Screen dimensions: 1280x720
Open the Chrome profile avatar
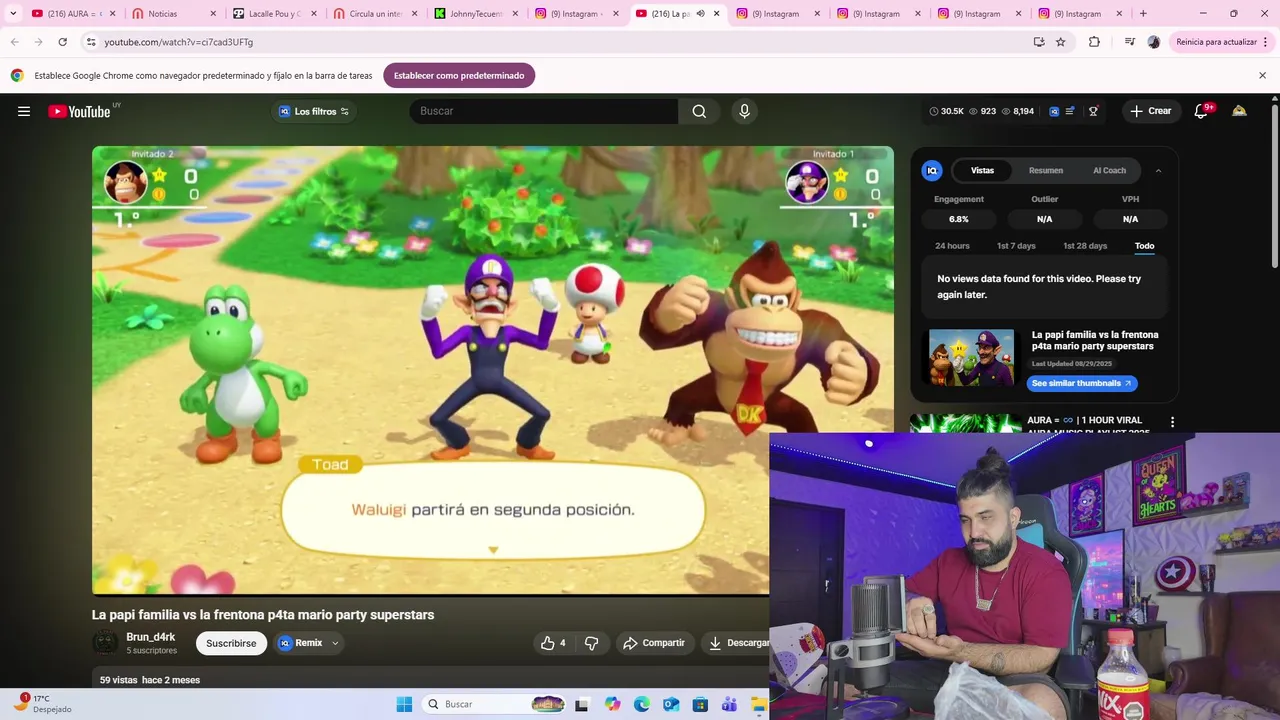coord(1154,42)
